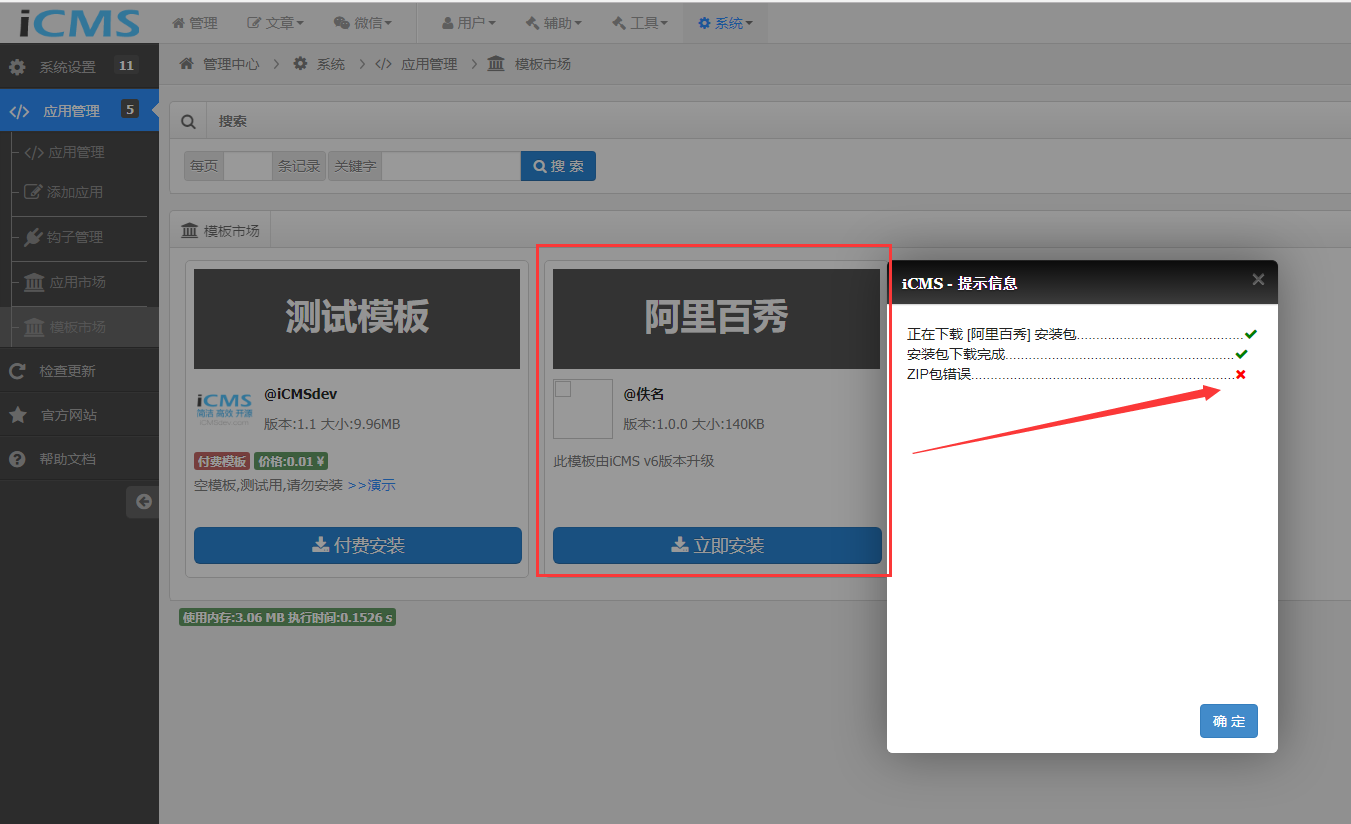This screenshot has width=1351, height=824.
Task: Open the 工具 dropdown menu
Action: pos(639,23)
